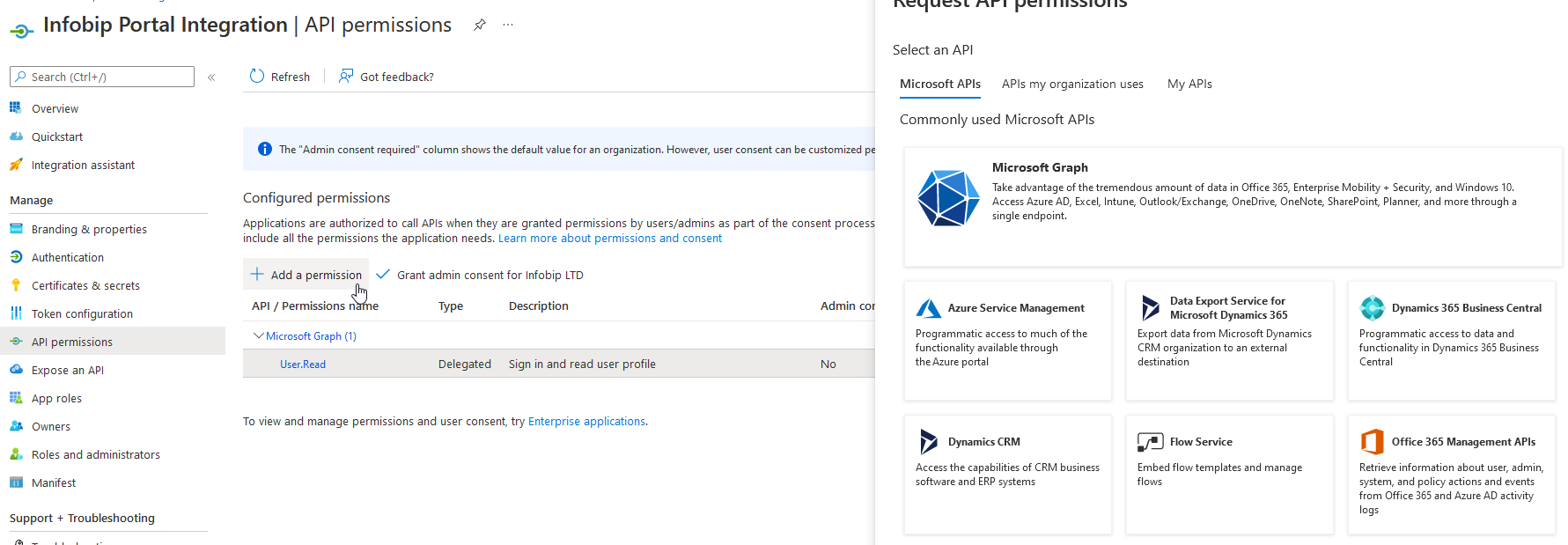Click the Overview grid icon
This screenshot has width=1568, height=545.
click(x=16, y=108)
